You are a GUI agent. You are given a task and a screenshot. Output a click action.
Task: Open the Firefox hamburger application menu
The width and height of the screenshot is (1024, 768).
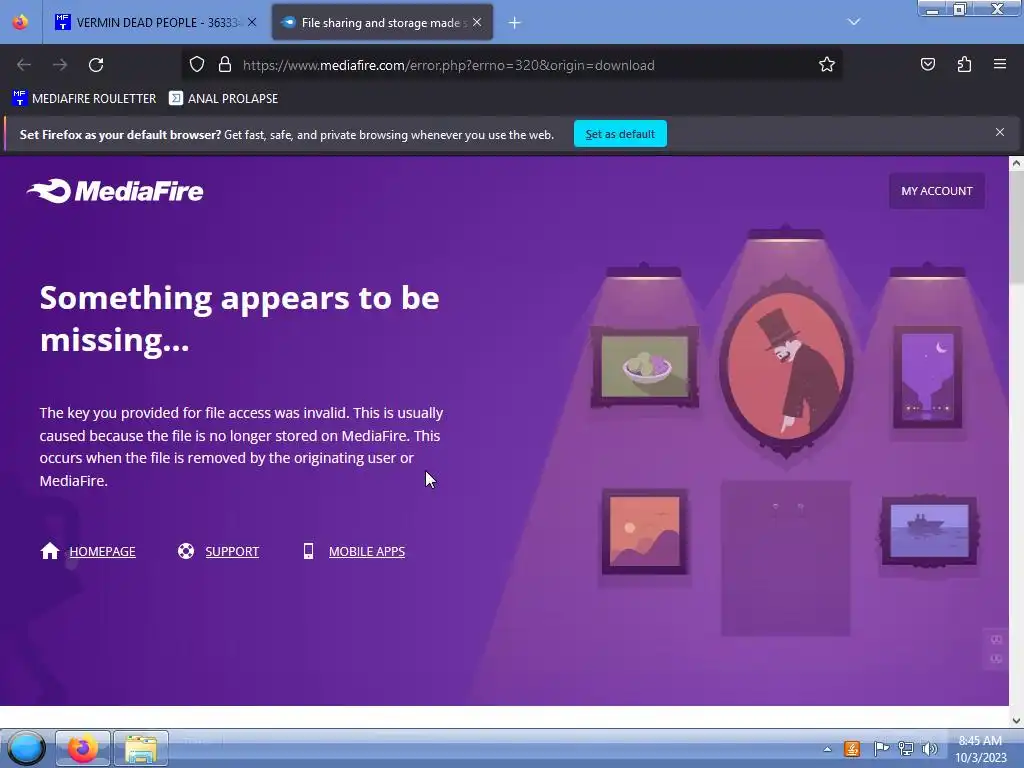point(1000,64)
